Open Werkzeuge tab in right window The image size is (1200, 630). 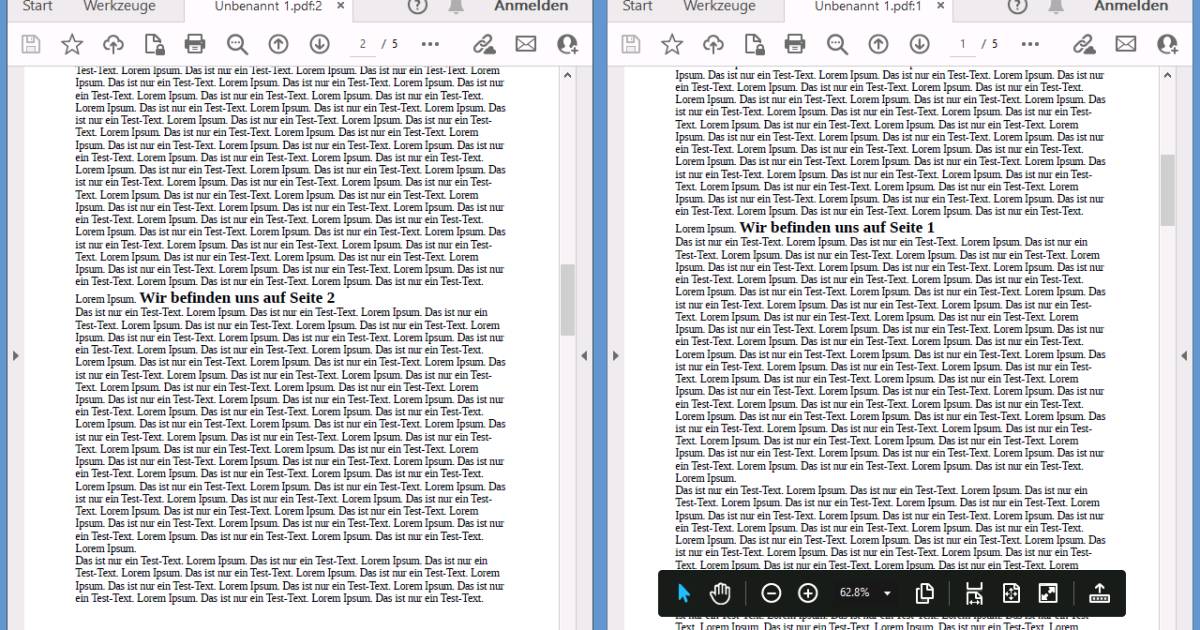pyautogui.click(x=718, y=6)
